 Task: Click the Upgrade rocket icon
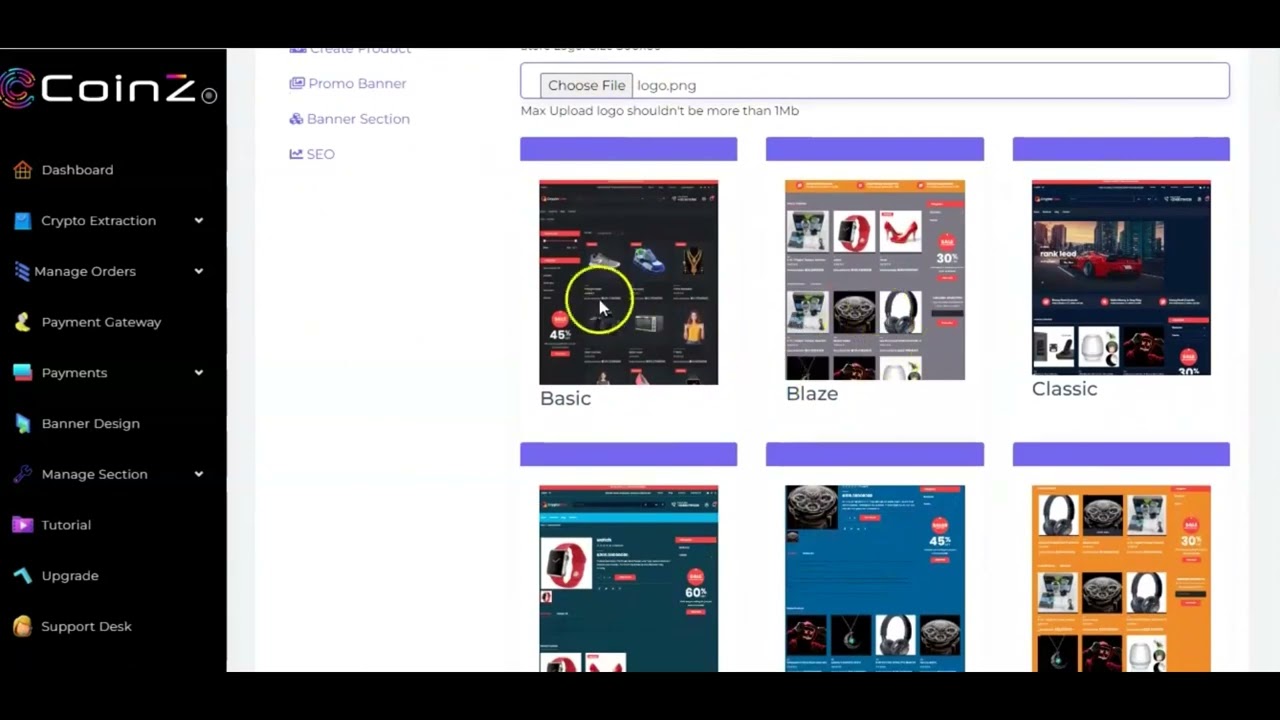click(x=22, y=576)
